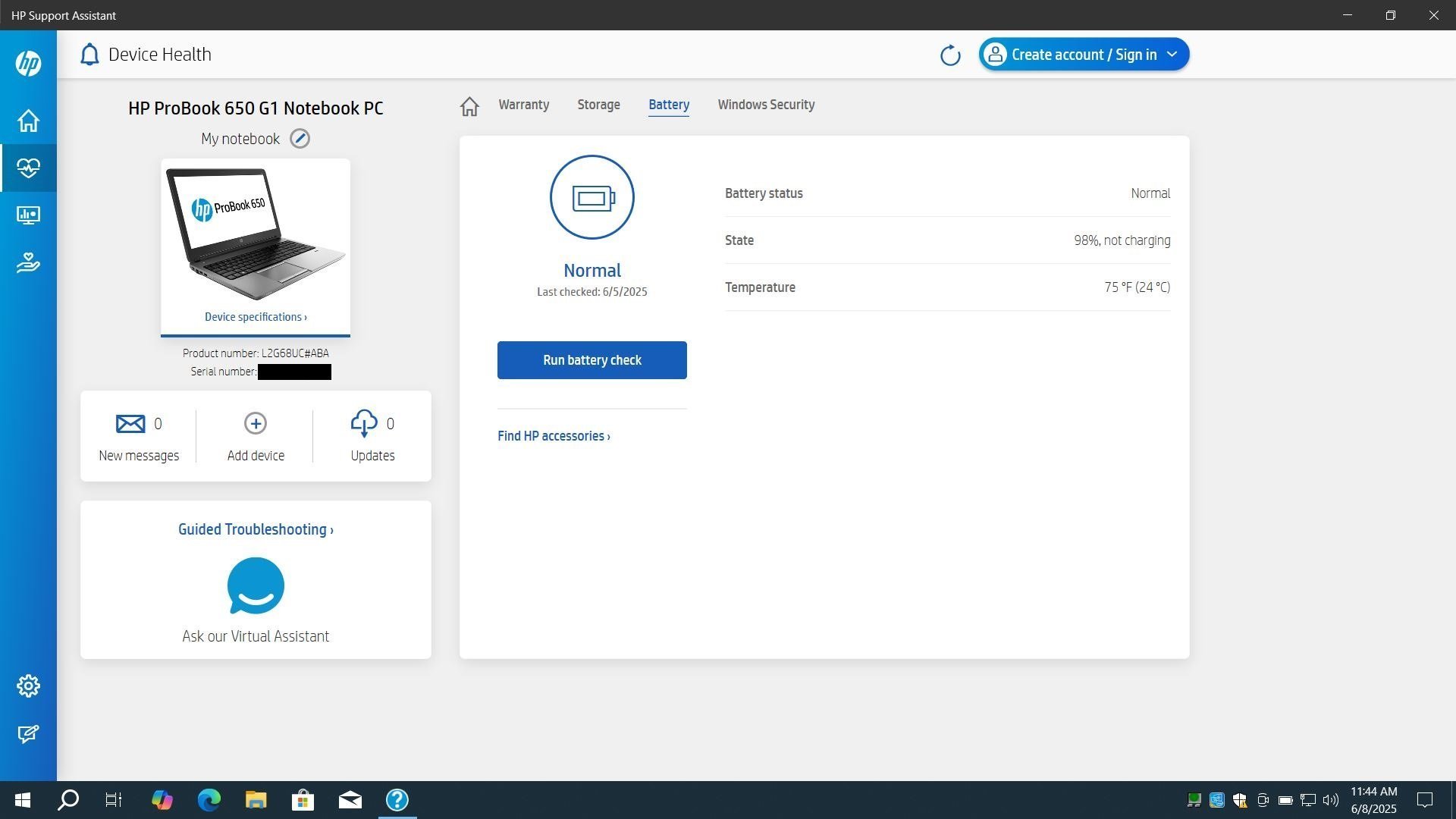The width and height of the screenshot is (1456, 819).
Task: Select the Battery tab
Action: click(x=669, y=105)
